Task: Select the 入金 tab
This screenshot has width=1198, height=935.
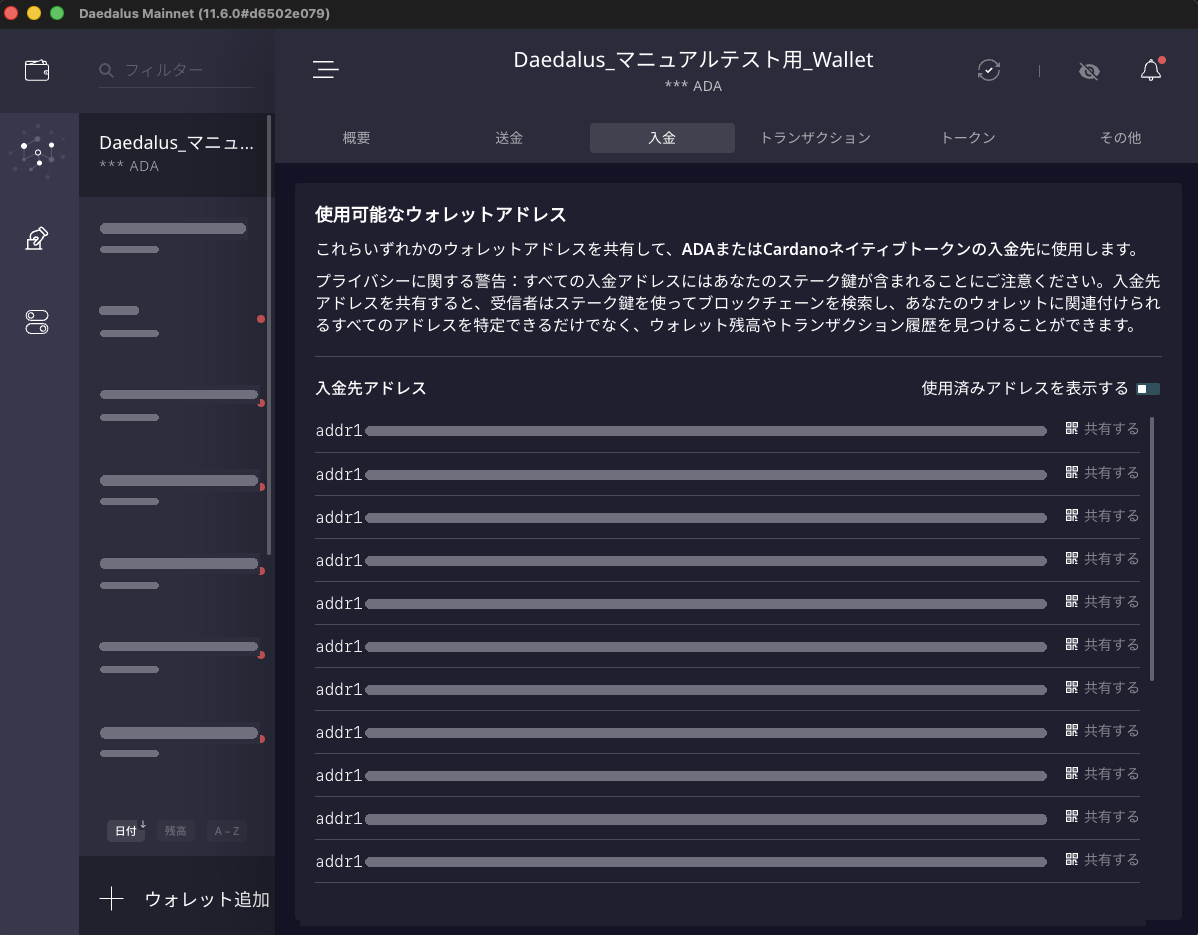Action: [x=662, y=138]
